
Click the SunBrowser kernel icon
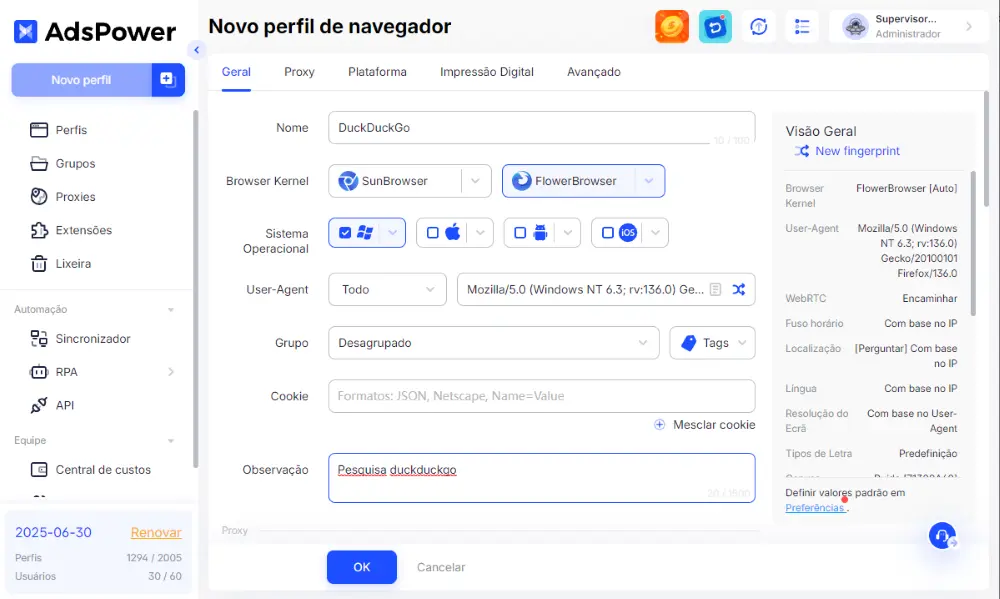(x=348, y=181)
